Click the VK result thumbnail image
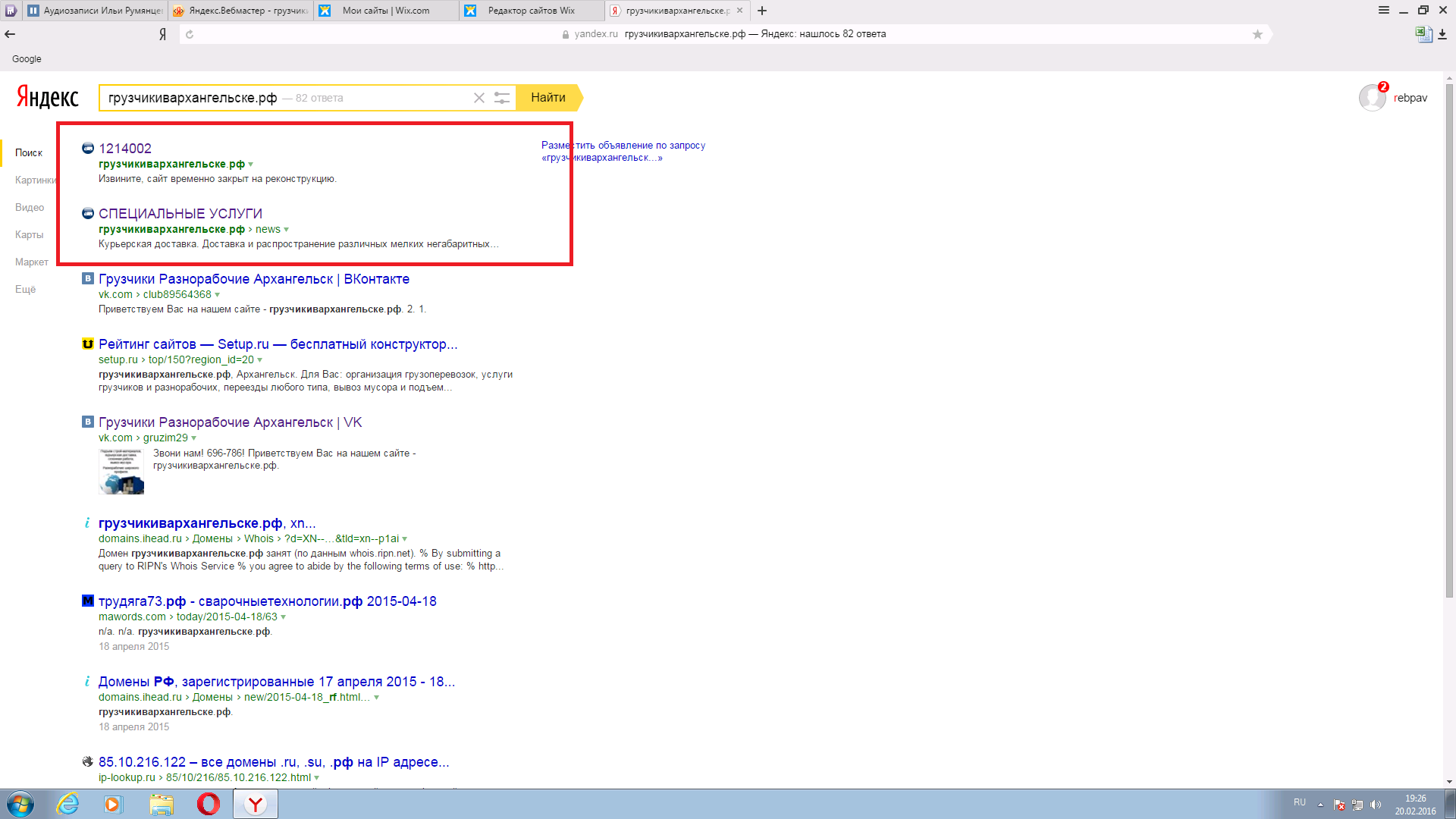This screenshot has width=1456, height=819. pos(121,471)
